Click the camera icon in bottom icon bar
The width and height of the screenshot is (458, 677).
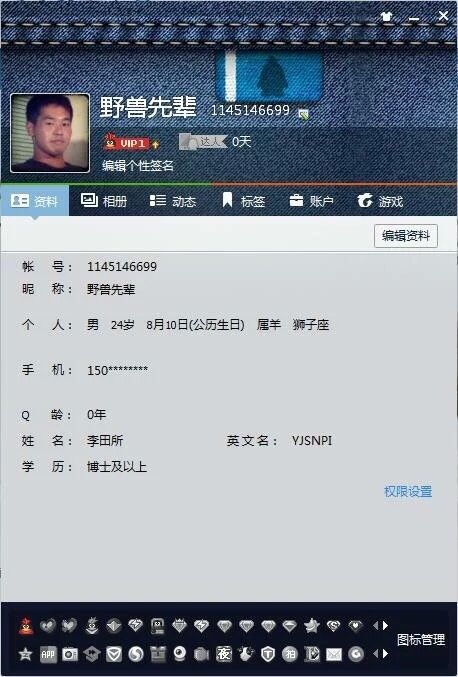(x=69, y=655)
